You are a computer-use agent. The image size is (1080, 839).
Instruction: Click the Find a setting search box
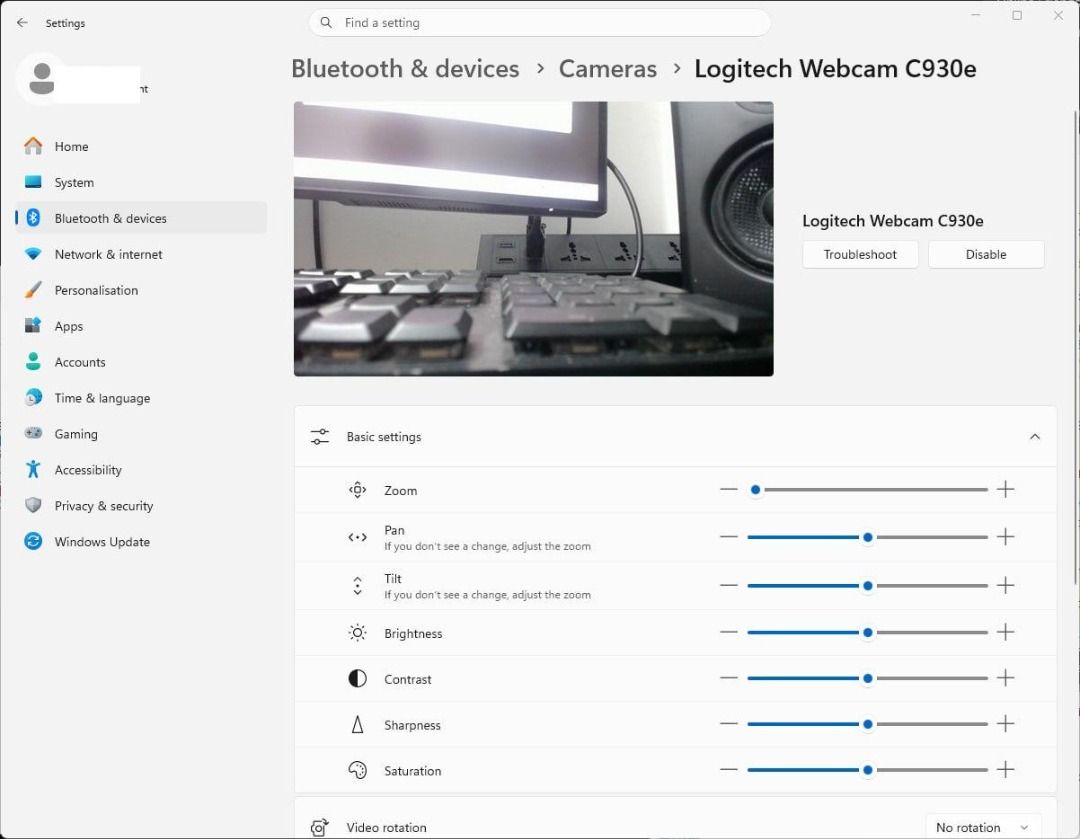(x=540, y=23)
